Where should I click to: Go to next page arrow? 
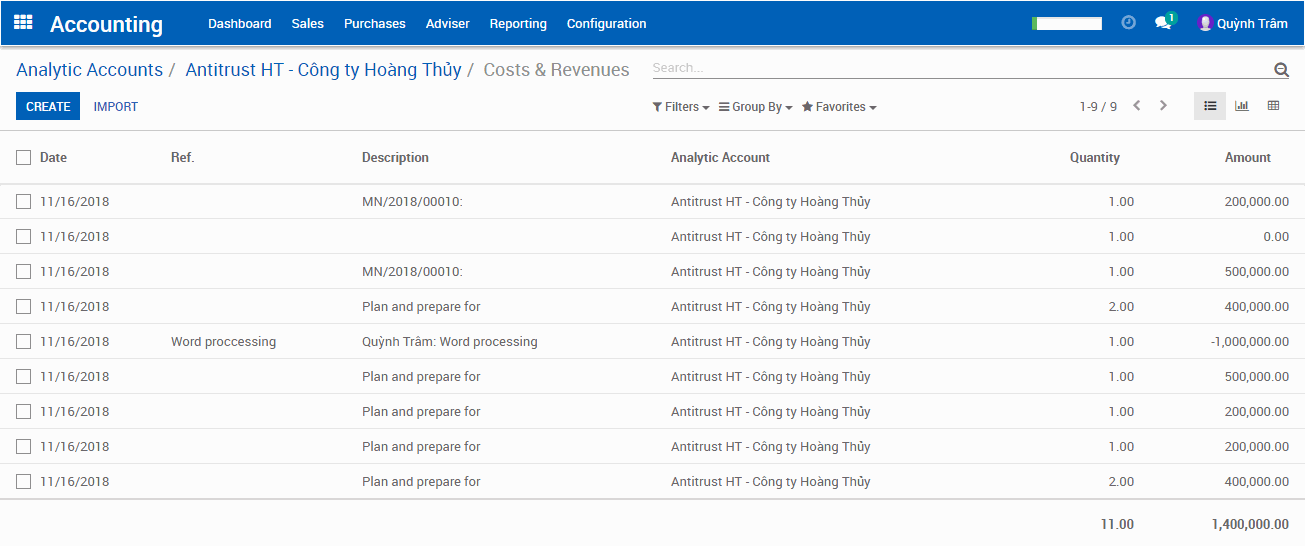(x=1163, y=106)
